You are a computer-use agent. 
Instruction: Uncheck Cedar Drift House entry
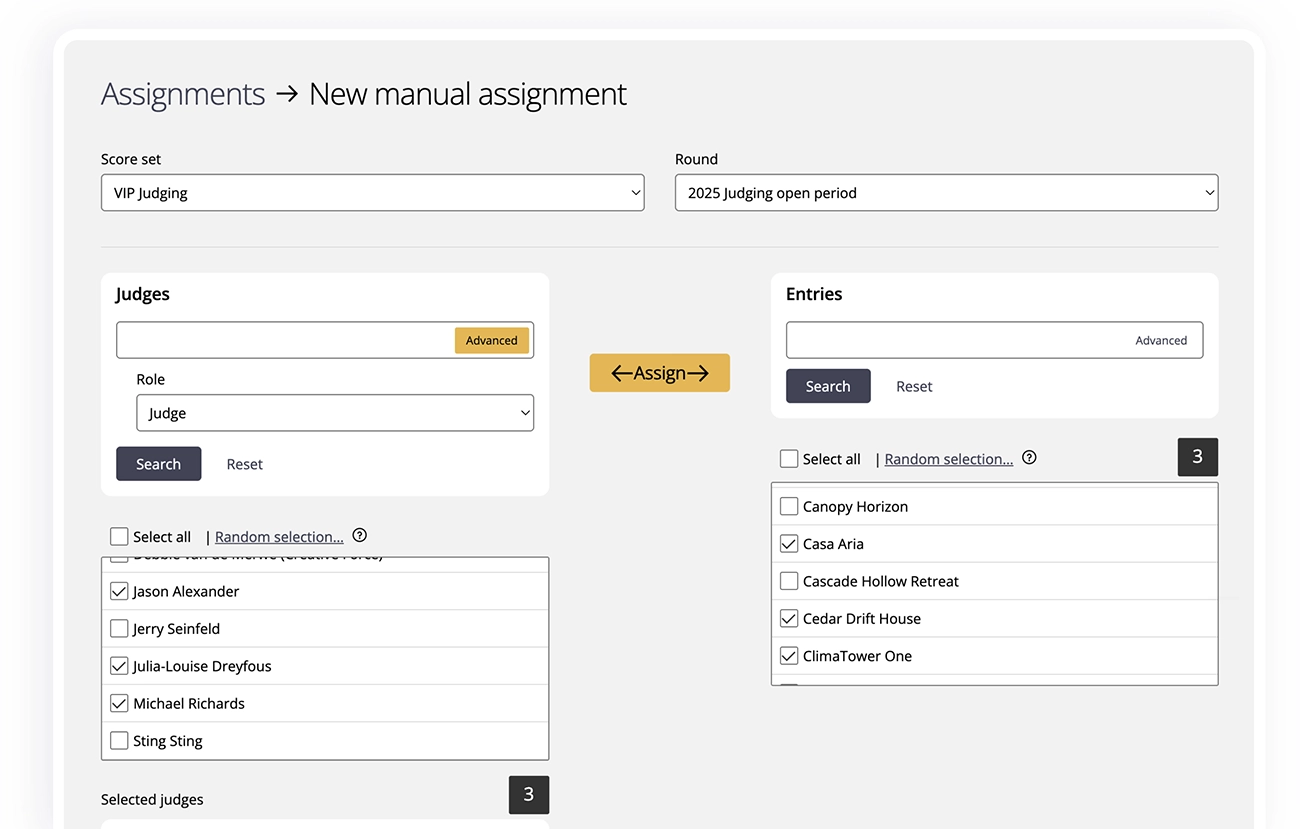point(789,618)
